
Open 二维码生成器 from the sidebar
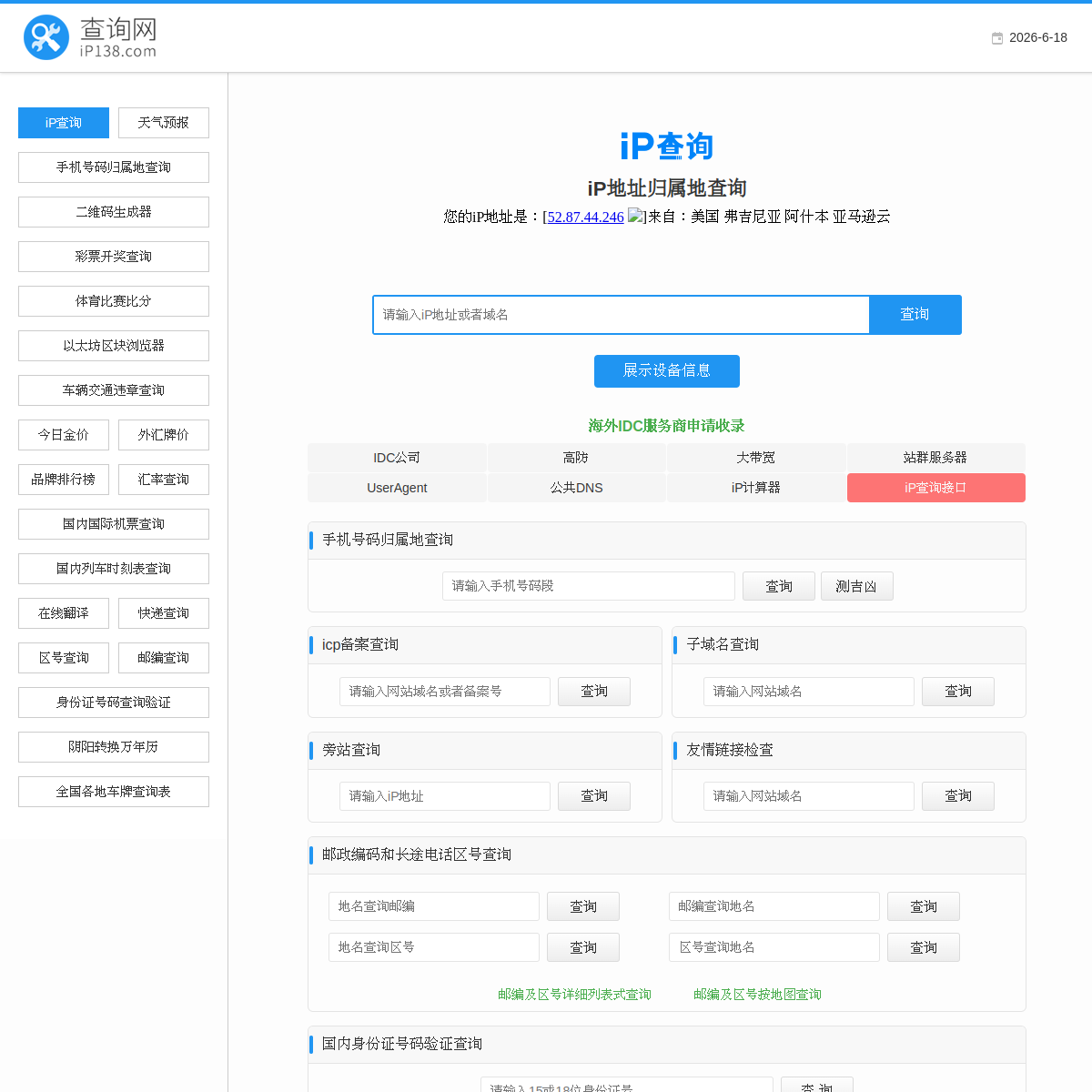(114, 212)
